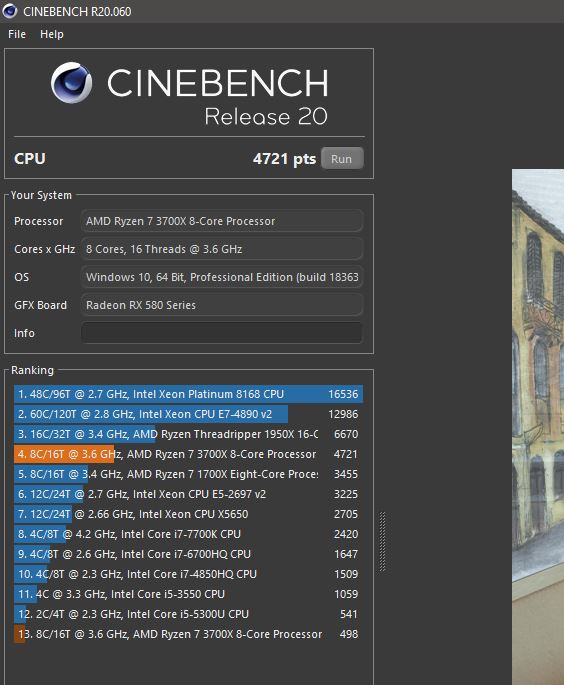564x685 pixels.
Task: Select the Xeon X5650 ranking row
Action: (x=188, y=514)
